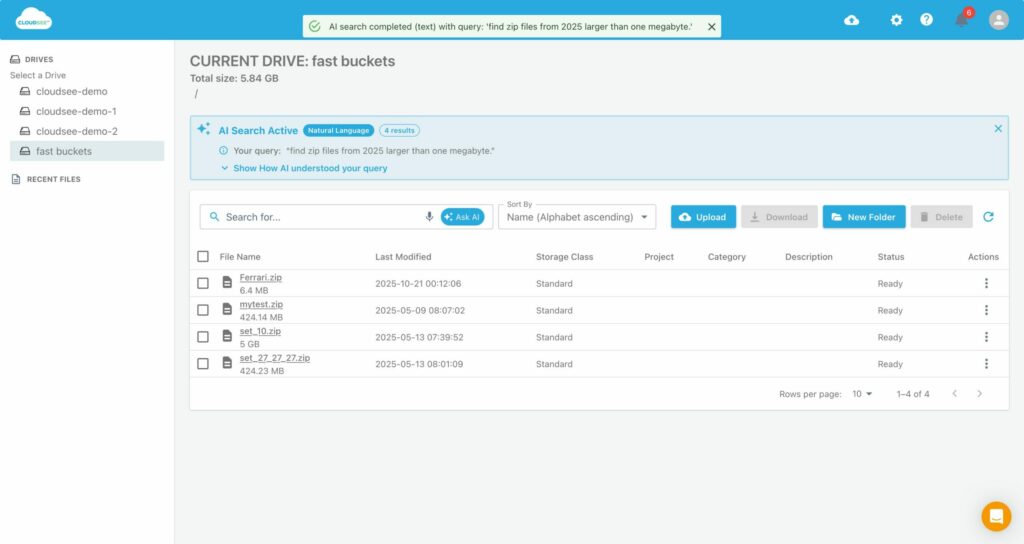Viewport: 1024px width, 544px height.
Task: Click the Project column header
Action: tap(659, 257)
